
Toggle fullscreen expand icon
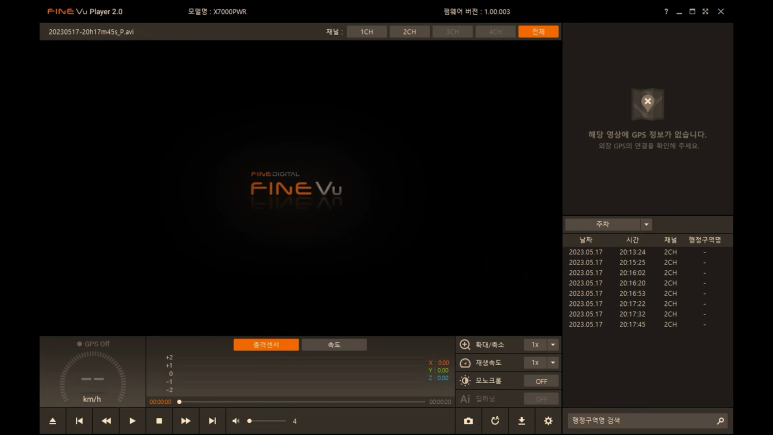[x=705, y=11]
